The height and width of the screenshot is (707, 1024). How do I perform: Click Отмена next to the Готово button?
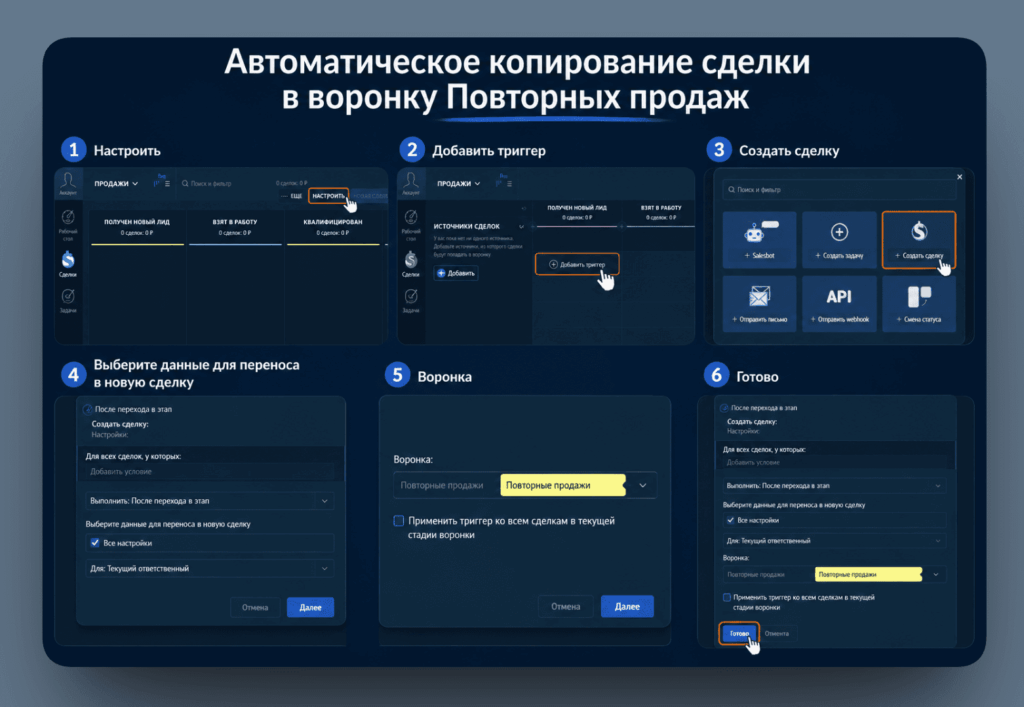(x=776, y=633)
